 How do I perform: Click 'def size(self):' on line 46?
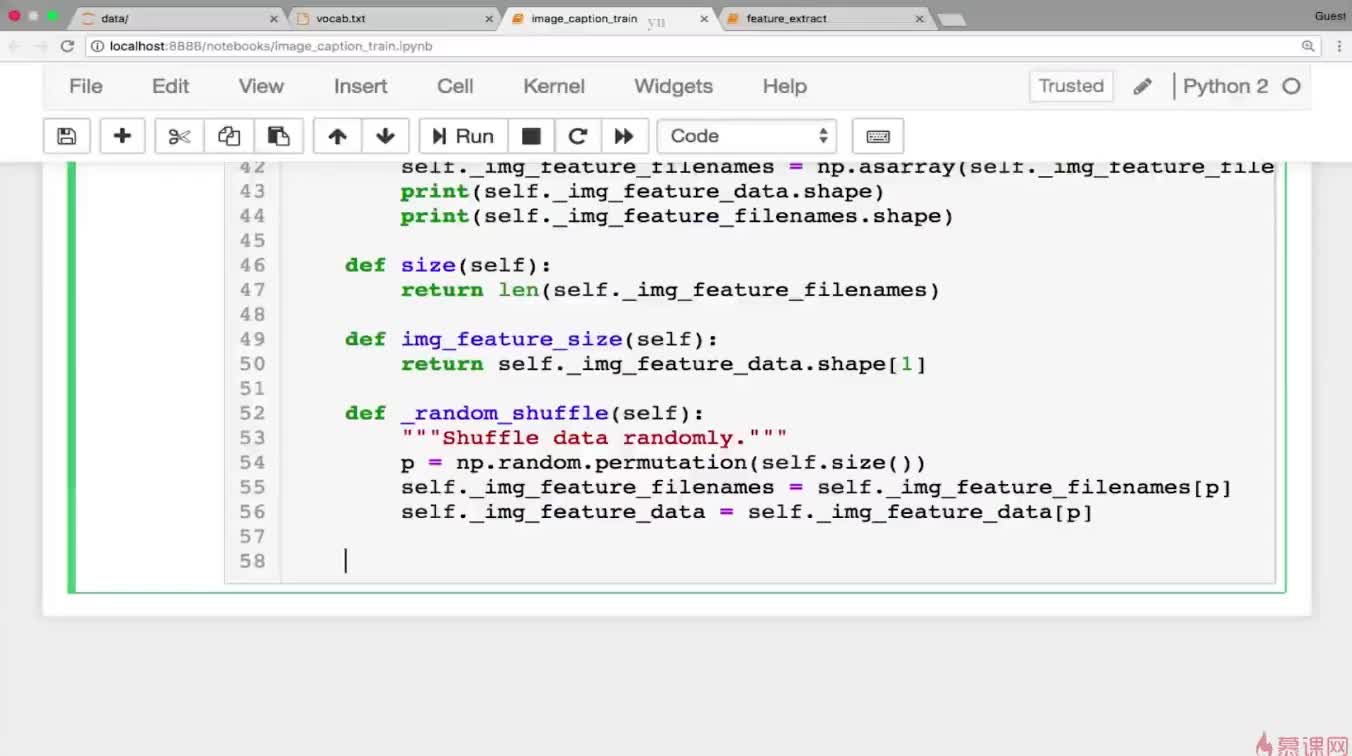coord(448,265)
